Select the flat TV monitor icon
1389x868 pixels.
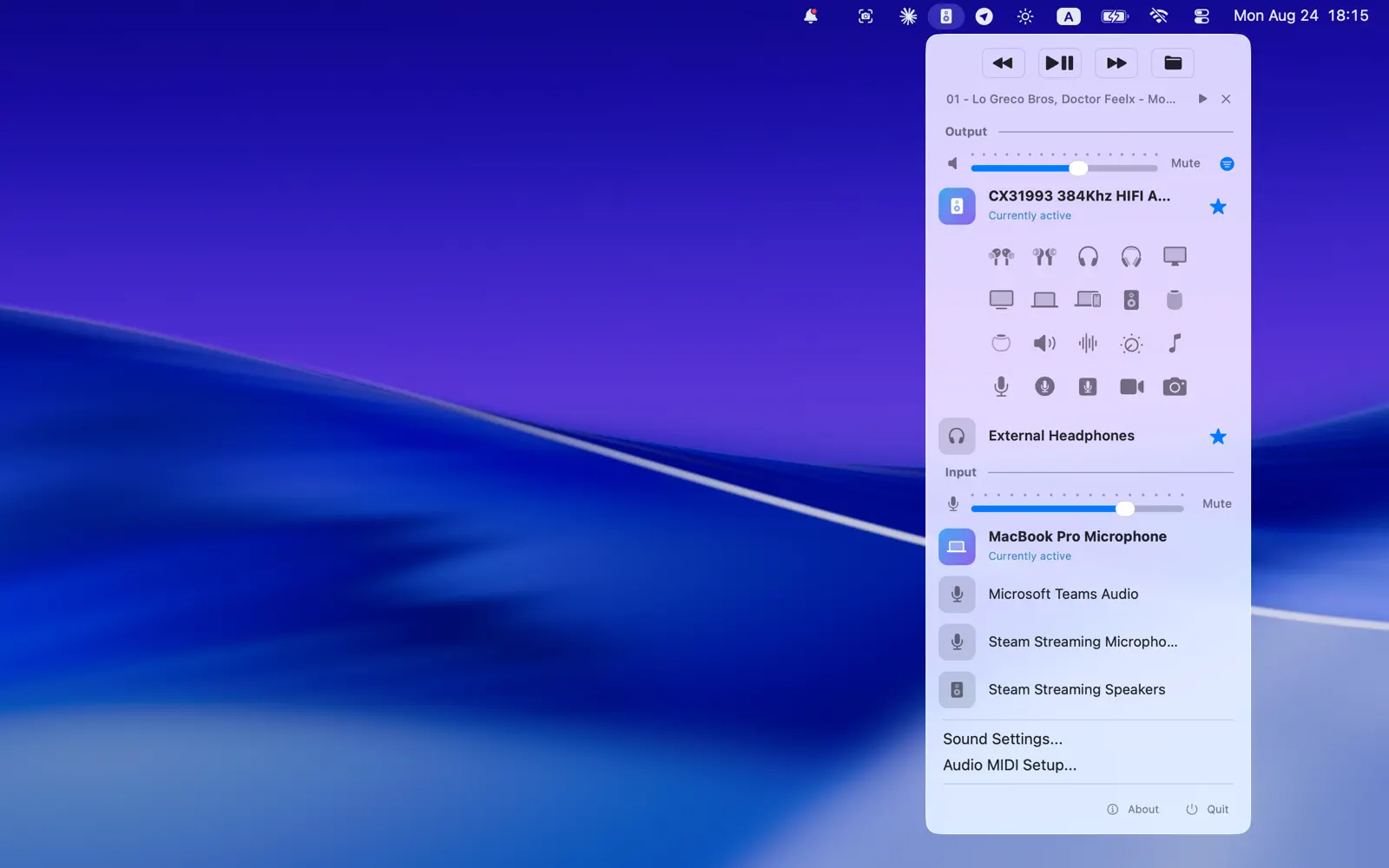tap(1001, 300)
